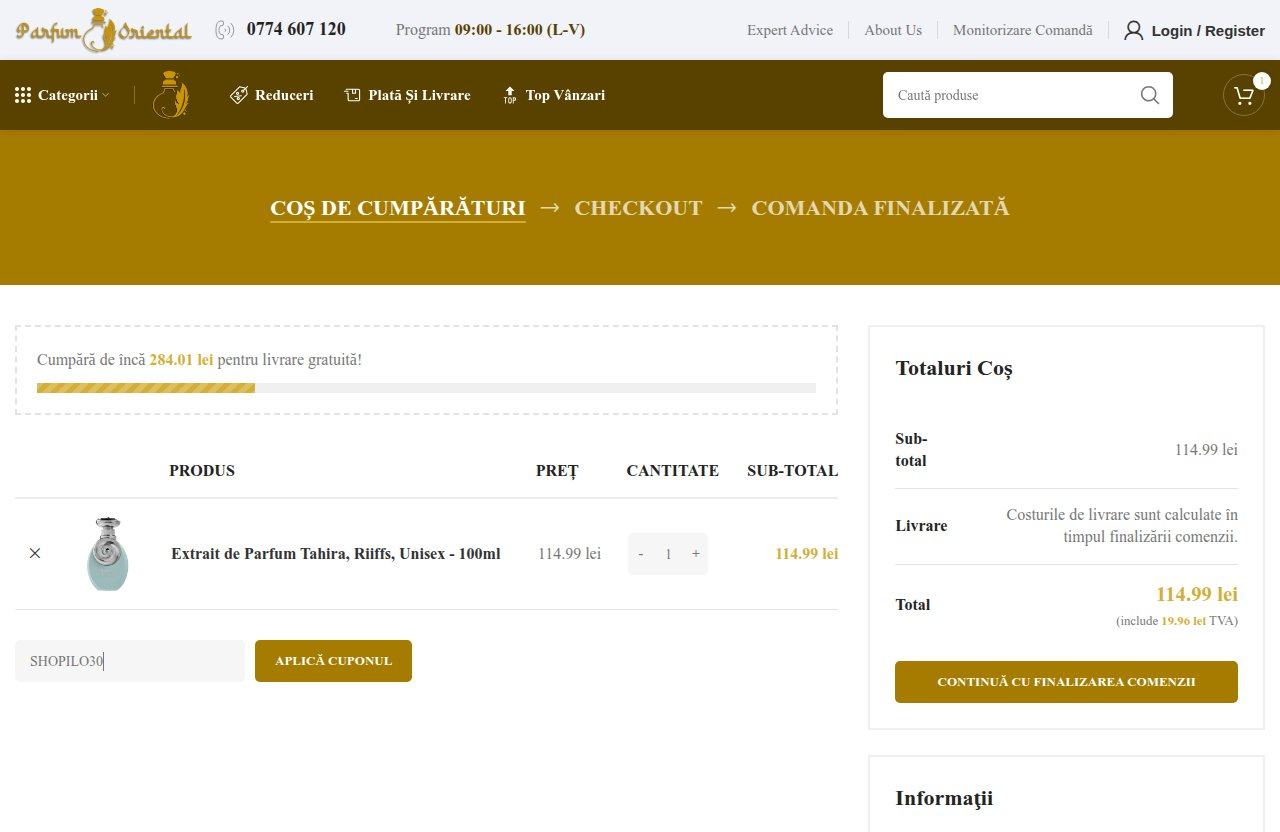The image size is (1280, 832).
Task: Apply coupon with Aplică Cuponul button
Action: click(333, 661)
